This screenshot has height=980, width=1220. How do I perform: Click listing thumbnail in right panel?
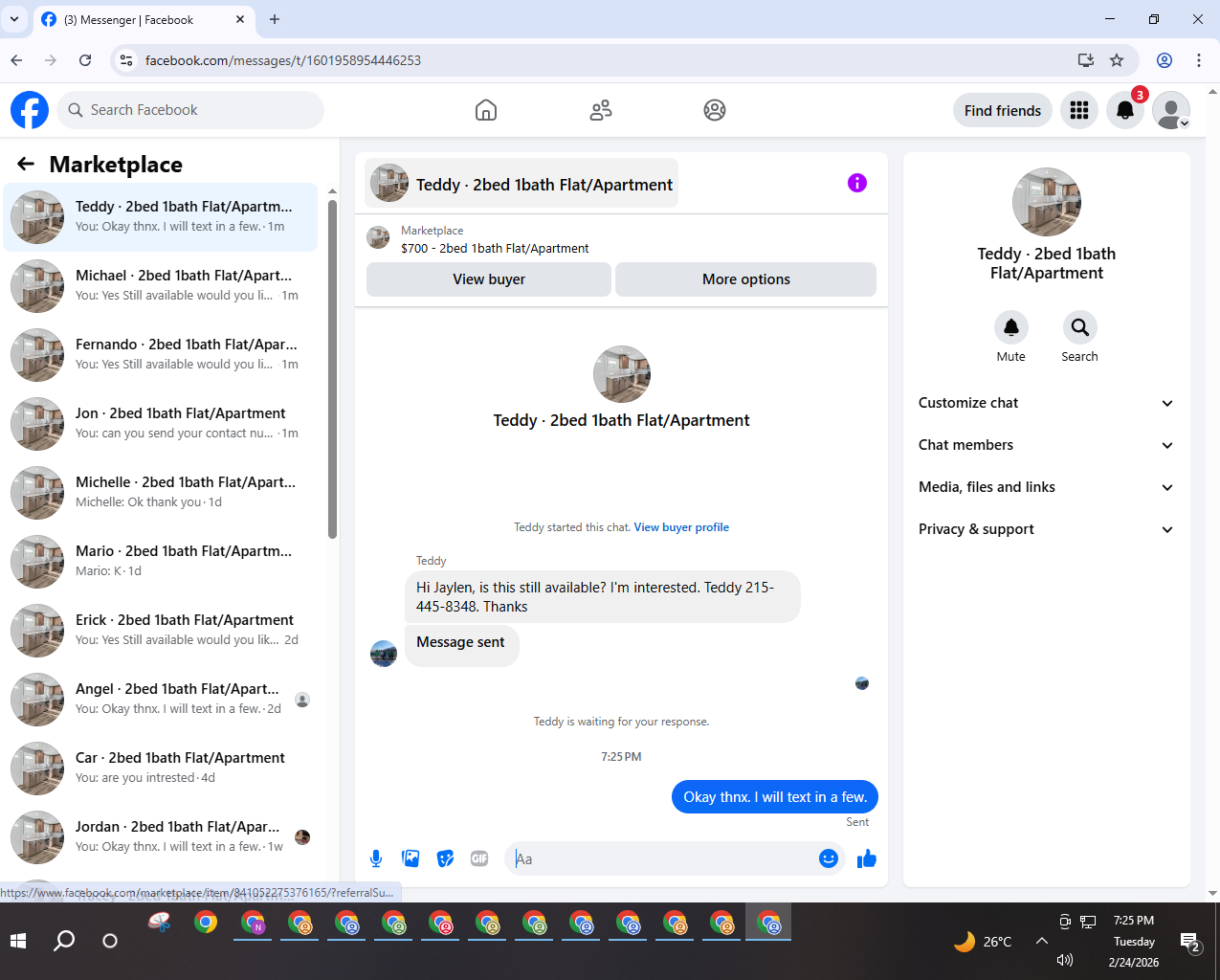pos(1047,202)
